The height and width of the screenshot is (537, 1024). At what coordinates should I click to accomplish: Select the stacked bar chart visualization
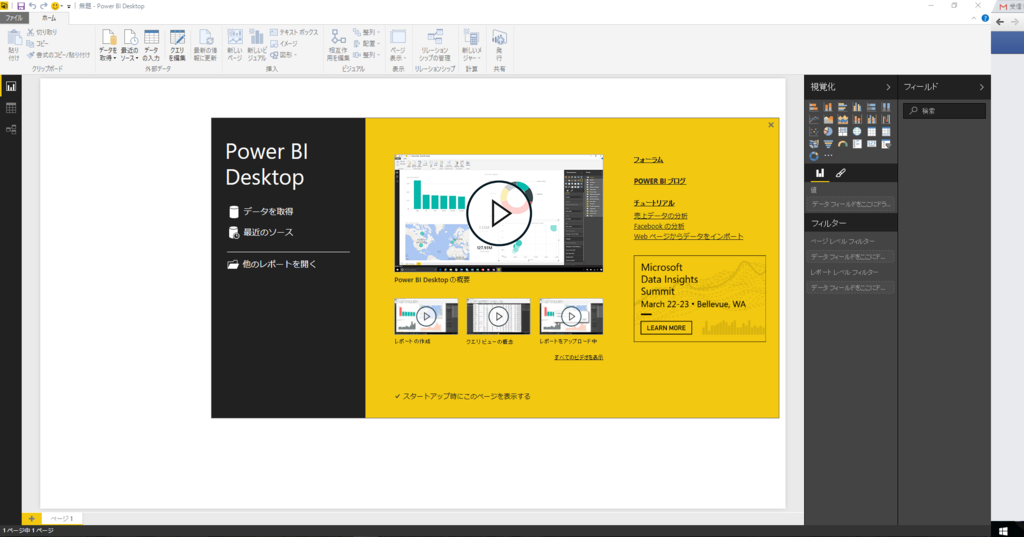pyautogui.click(x=814, y=107)
